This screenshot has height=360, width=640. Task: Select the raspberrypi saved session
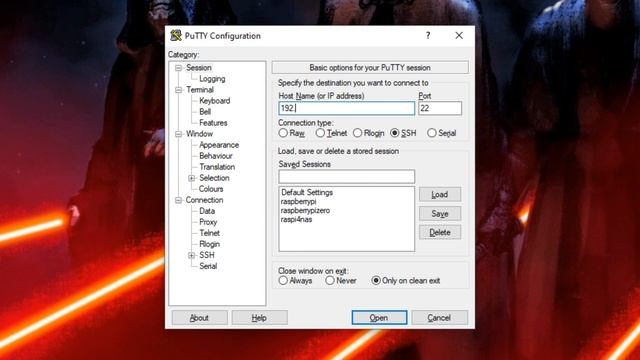click(298, 202)
